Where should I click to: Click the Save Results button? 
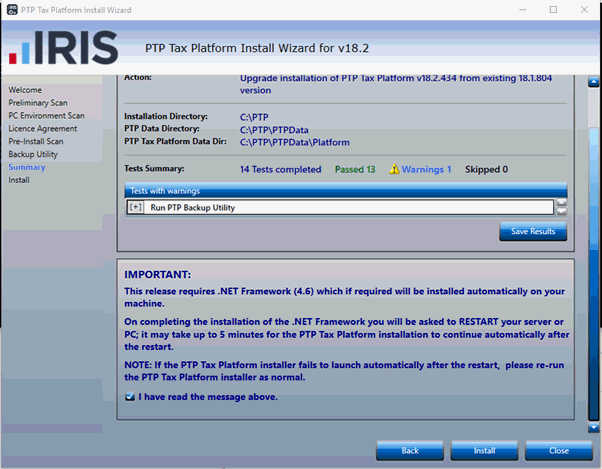pos(533,231)
